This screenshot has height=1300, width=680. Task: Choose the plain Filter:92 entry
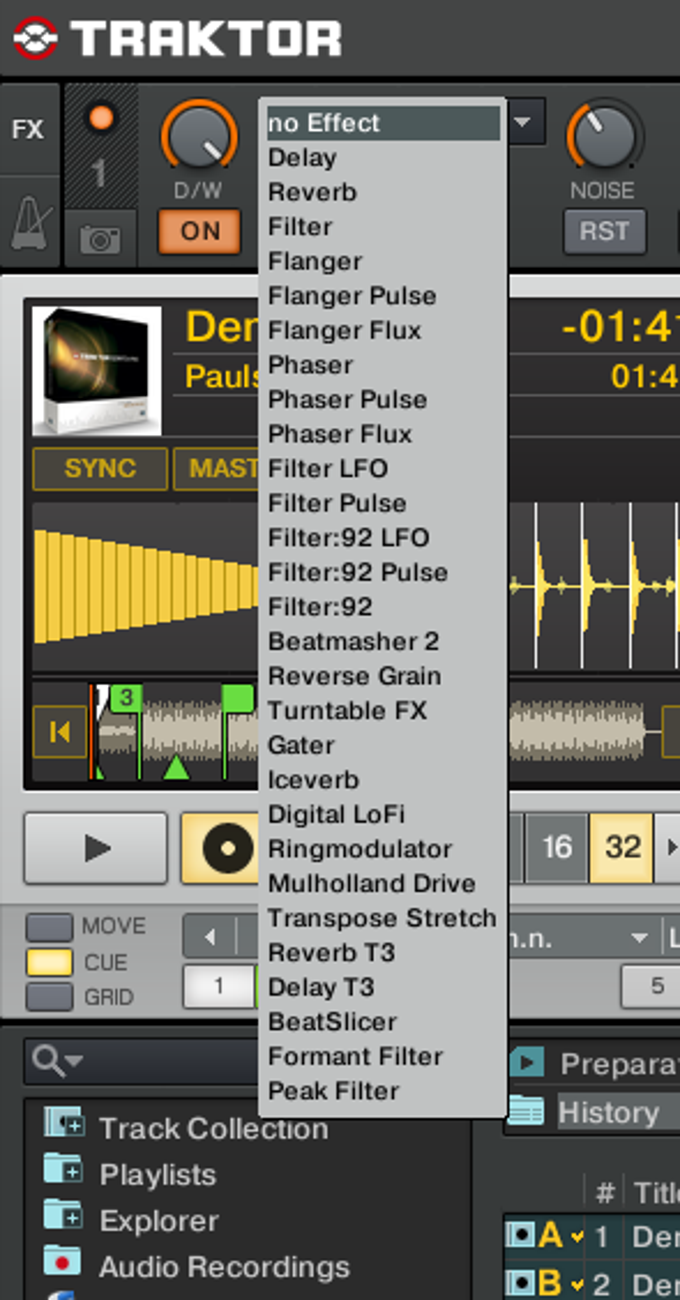click(383, 608)
